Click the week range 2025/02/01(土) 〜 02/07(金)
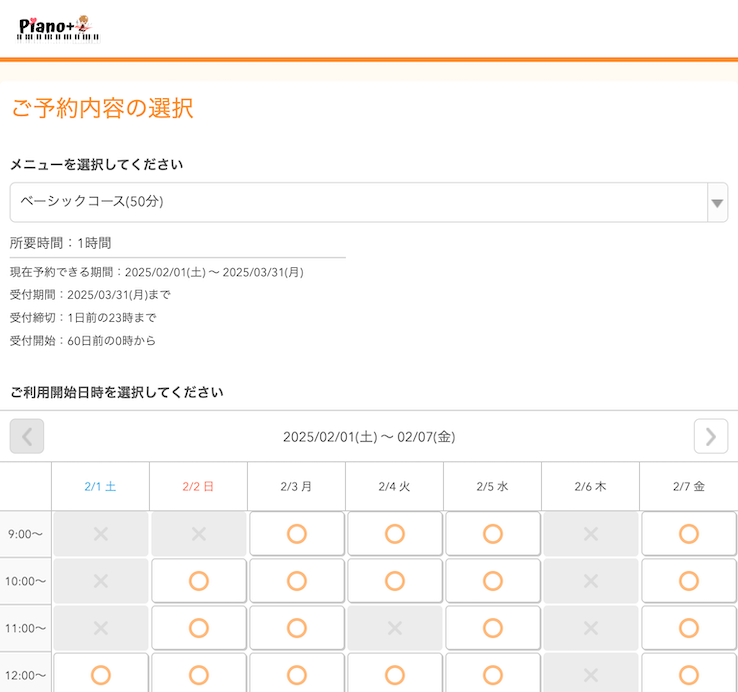Screen dimensions: 738x692 point(369,437)
